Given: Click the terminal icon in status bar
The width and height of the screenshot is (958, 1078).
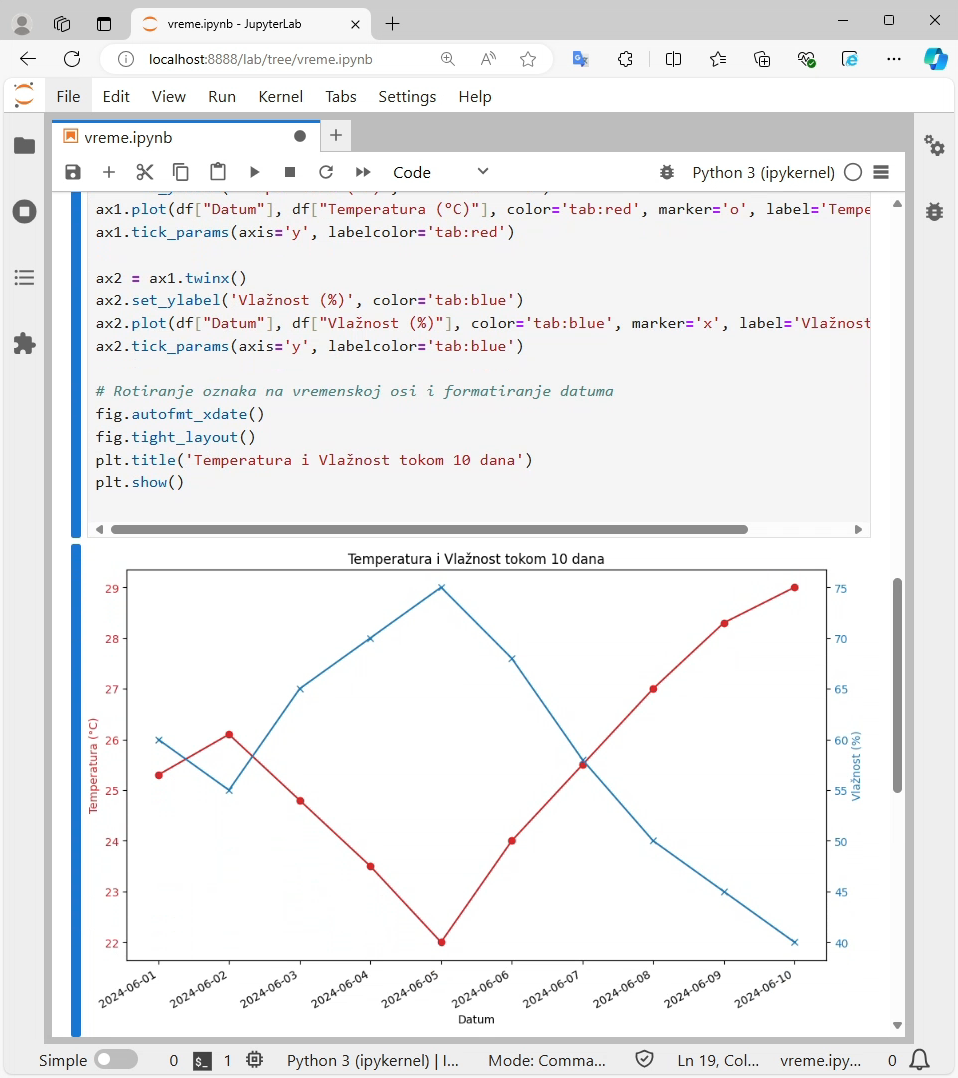Looking at the screenshot, I should pos(202,1061).
